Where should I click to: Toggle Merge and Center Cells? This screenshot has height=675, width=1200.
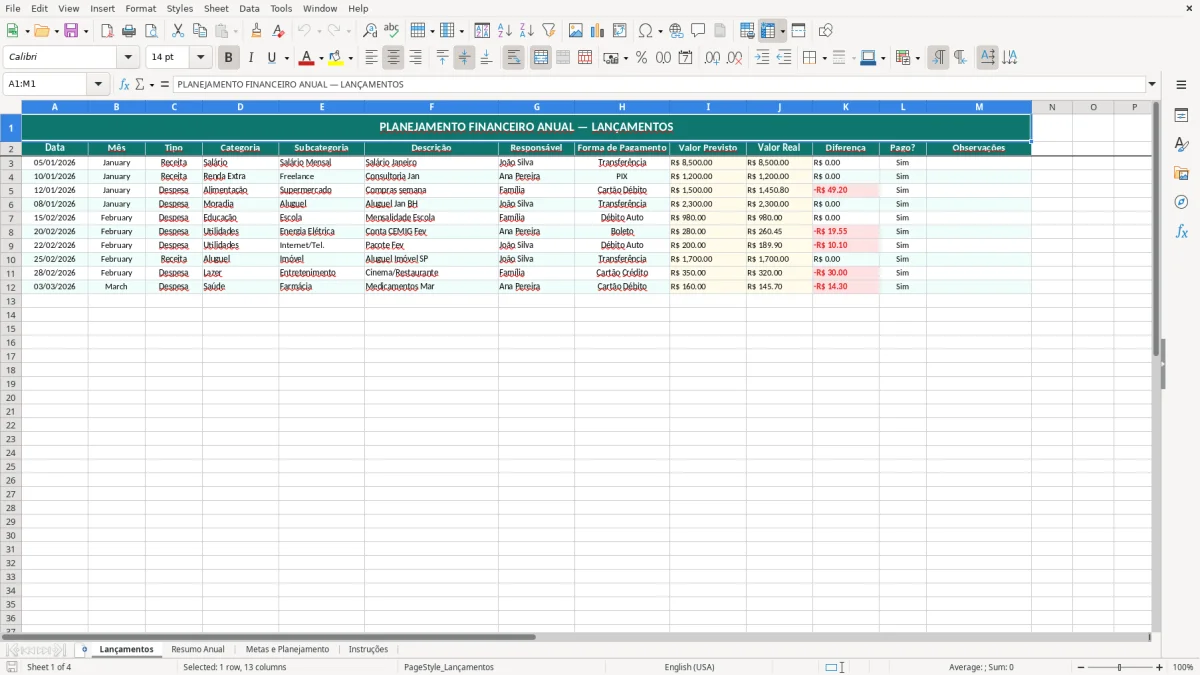(x=541, y=58)
